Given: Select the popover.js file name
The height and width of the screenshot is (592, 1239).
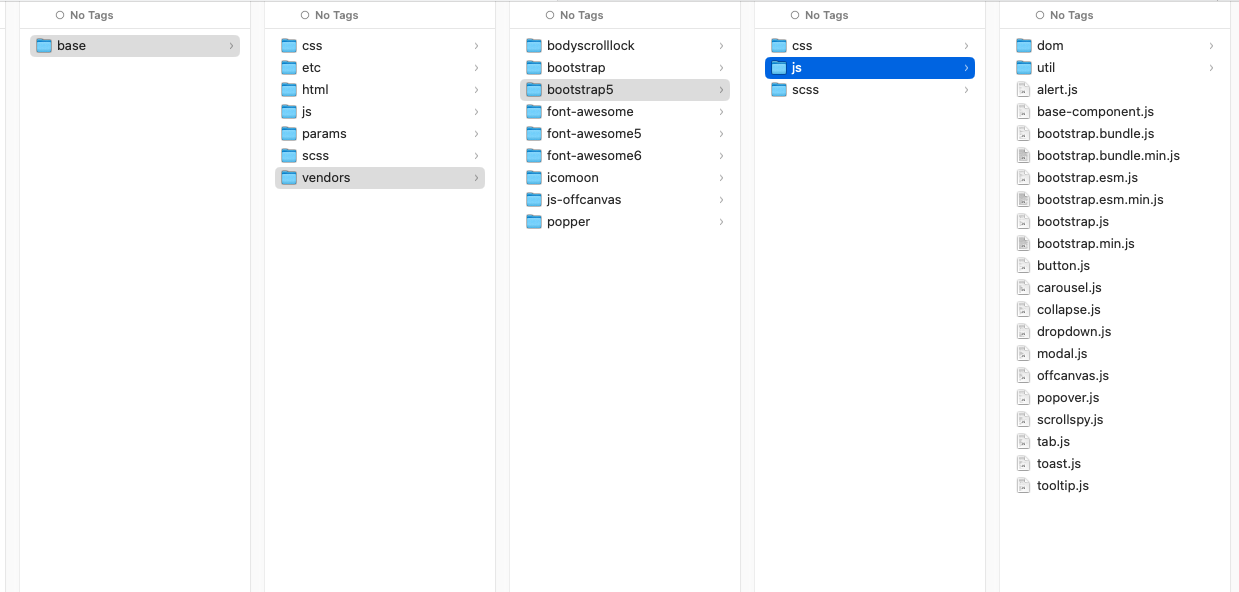Looking at the screenshot, I should click(x=1068, y=398).
